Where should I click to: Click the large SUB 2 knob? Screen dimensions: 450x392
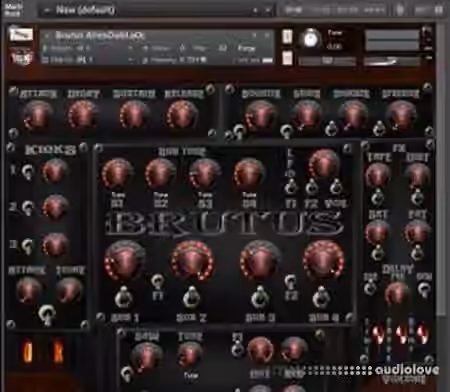(192, 261)
